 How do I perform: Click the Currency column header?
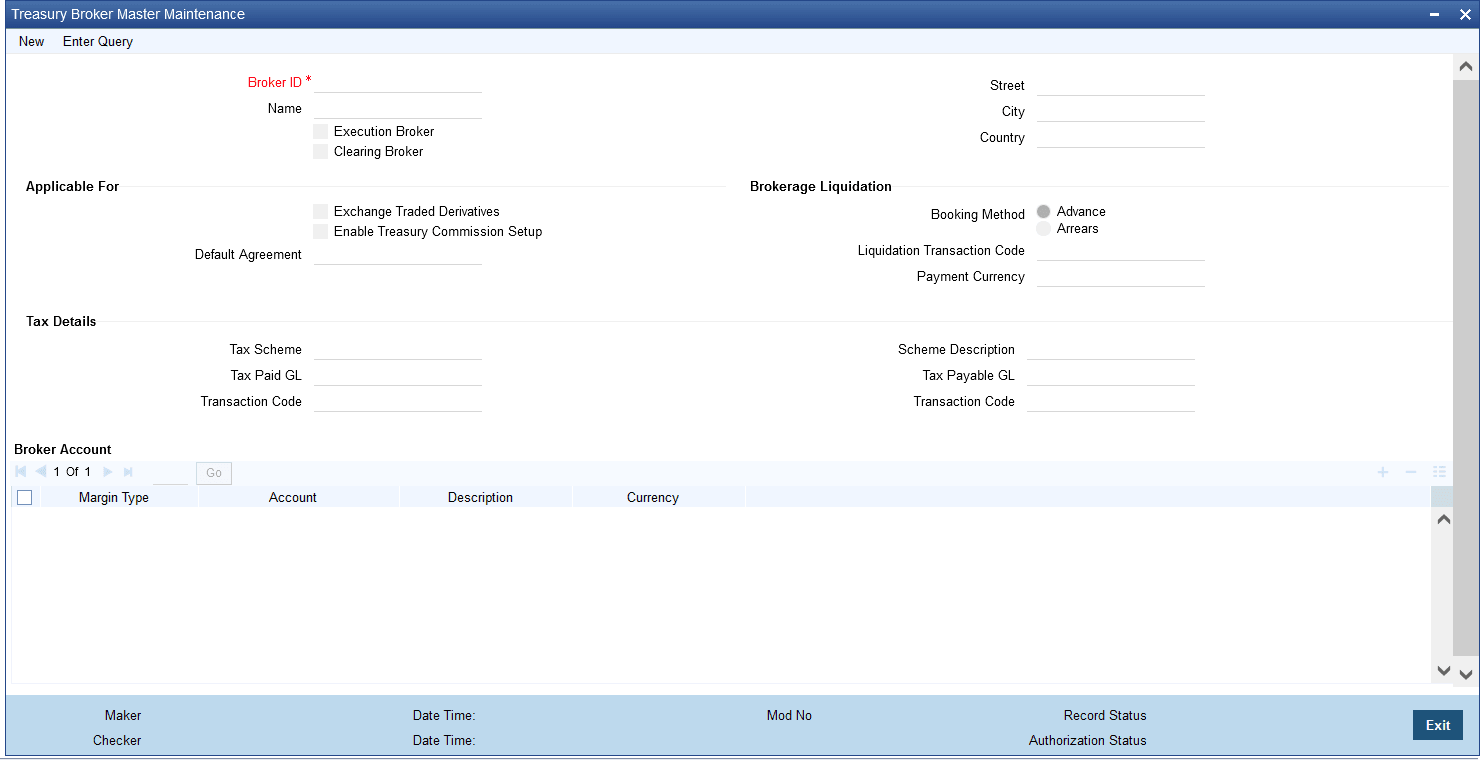pyautogui.click(x=653, y=498)
